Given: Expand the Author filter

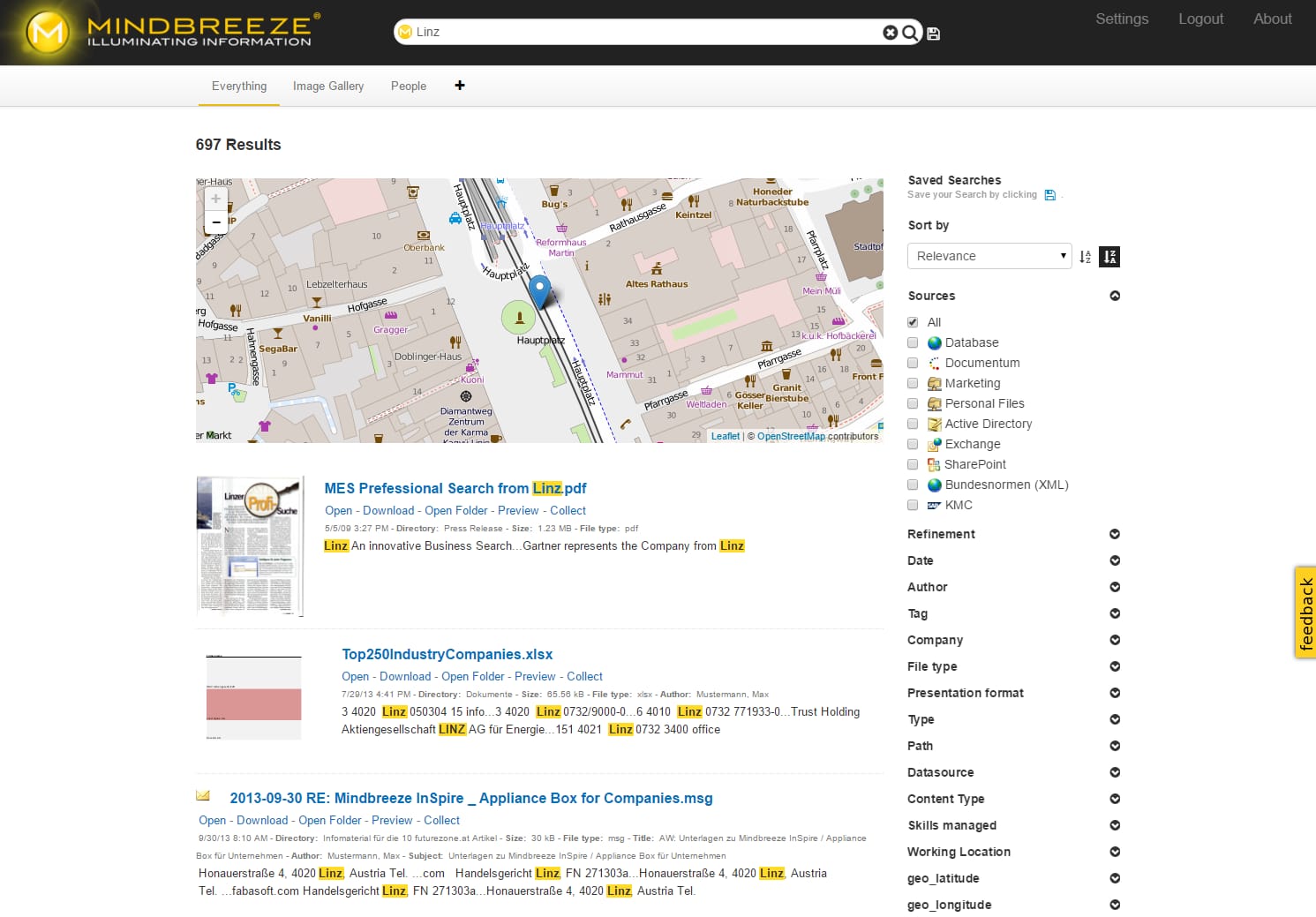Looking at the screenshot, I should 1115,587.
